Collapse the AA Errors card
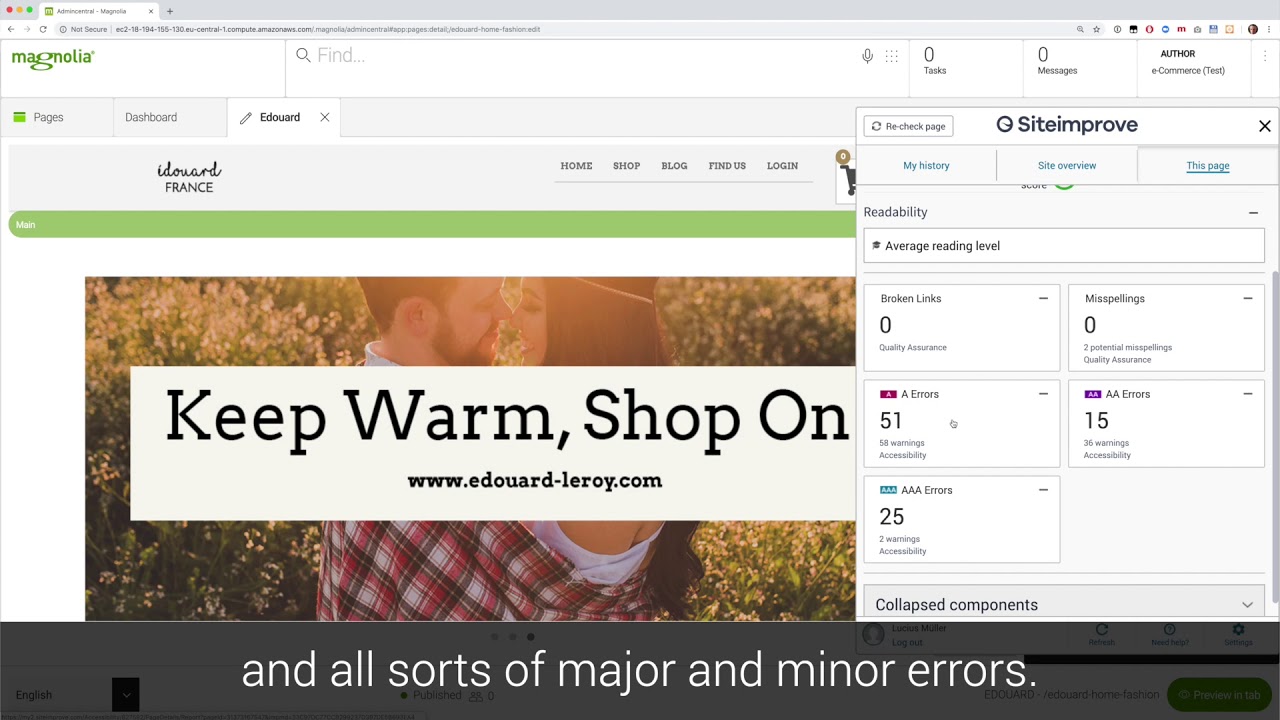The image size is (1280, 720). [1247, 394]
